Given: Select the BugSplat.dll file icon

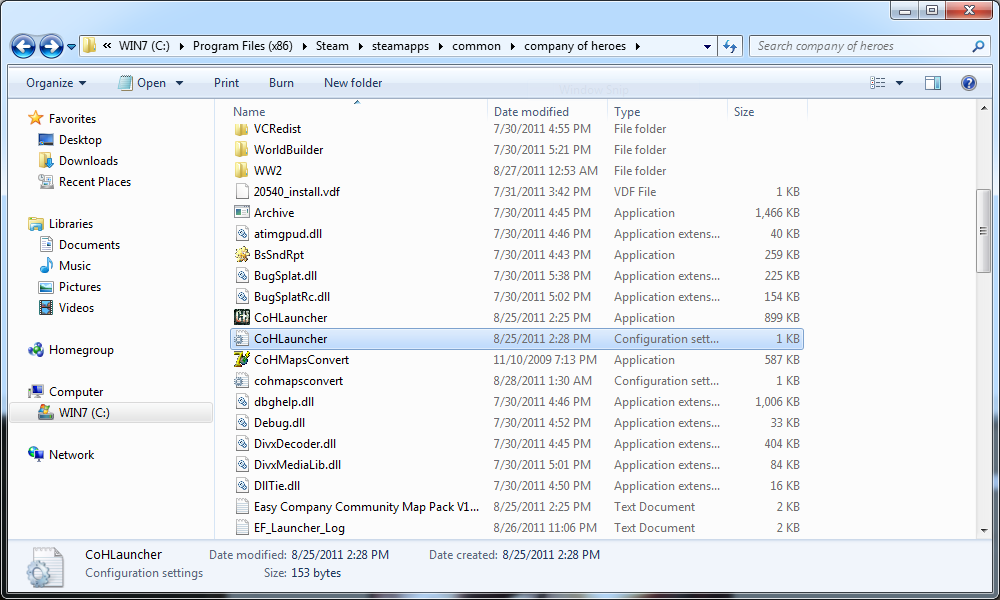Looking at the screenshot, I should pos(242,276).
